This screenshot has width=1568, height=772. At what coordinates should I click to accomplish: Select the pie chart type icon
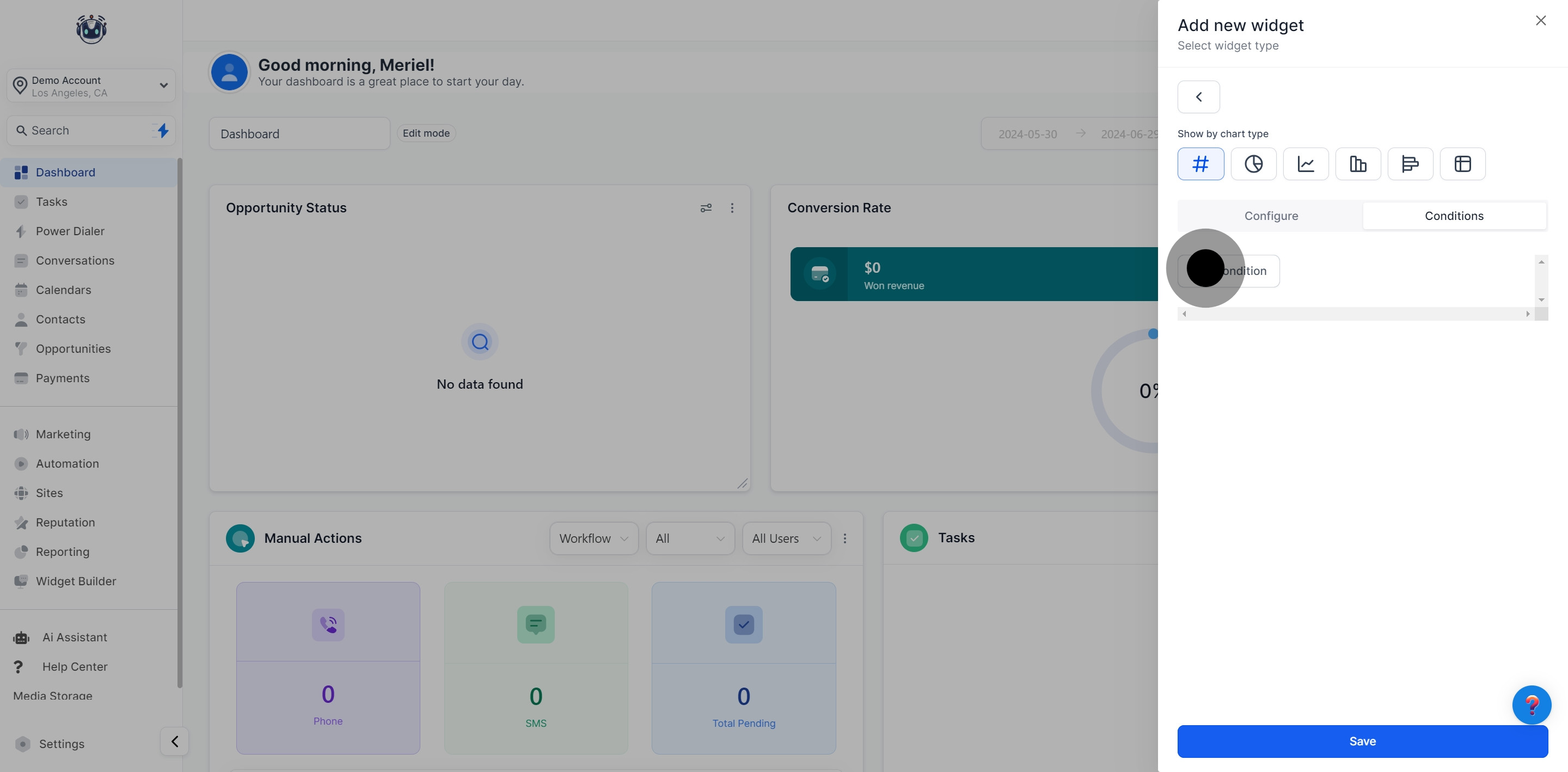tap(1253, 164)
